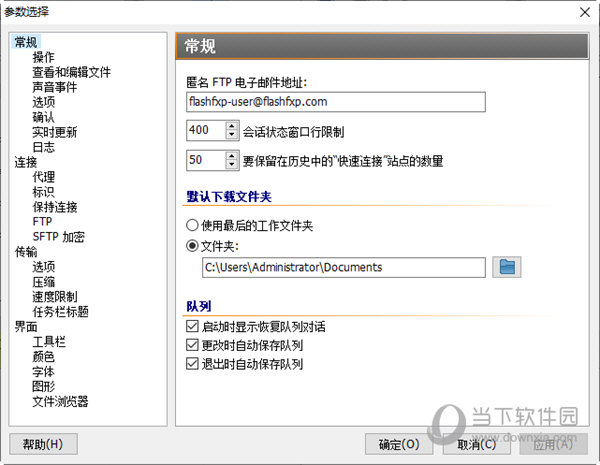Click the anonymous FTP email address field
This screenshot has height=465, width=600.
click(335, 101)
